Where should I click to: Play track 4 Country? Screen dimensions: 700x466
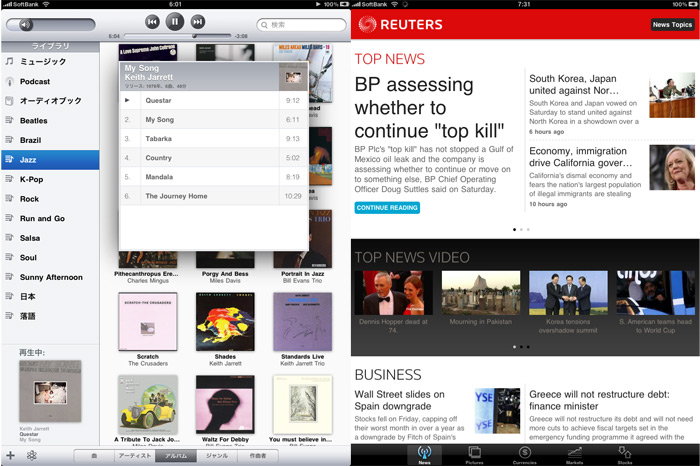click(x=214, y=158)
